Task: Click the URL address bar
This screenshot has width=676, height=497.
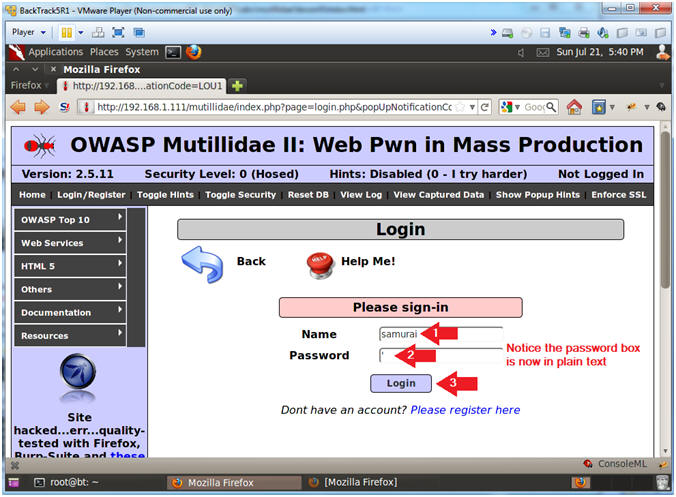Action: click(274, 107)
